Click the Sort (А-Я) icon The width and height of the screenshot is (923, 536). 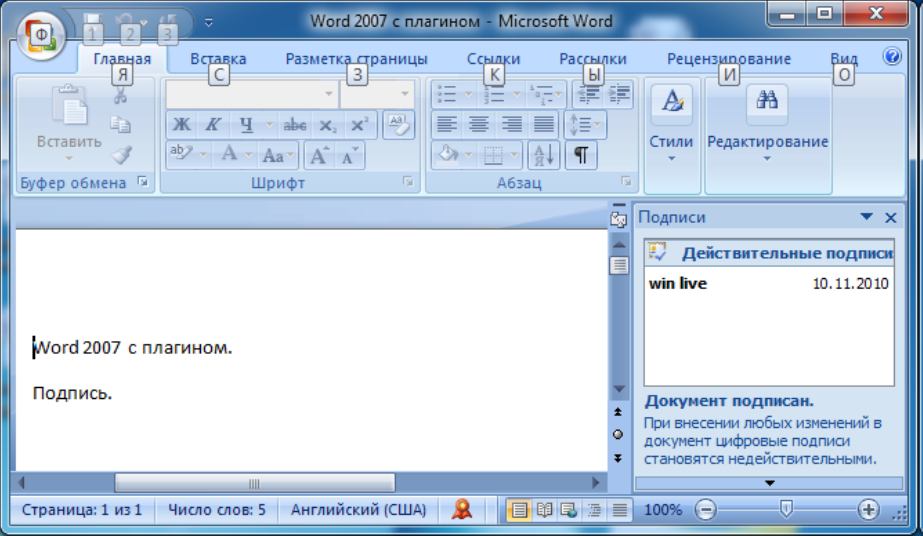543,155
